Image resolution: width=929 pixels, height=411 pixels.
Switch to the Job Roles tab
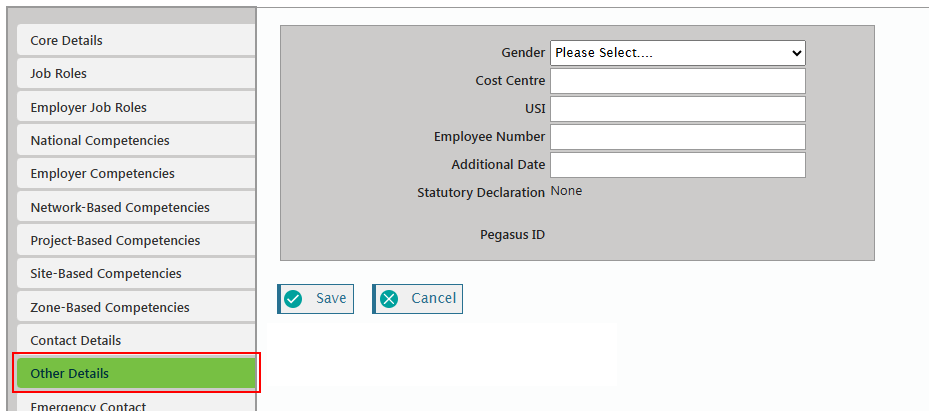click(136, 74)
